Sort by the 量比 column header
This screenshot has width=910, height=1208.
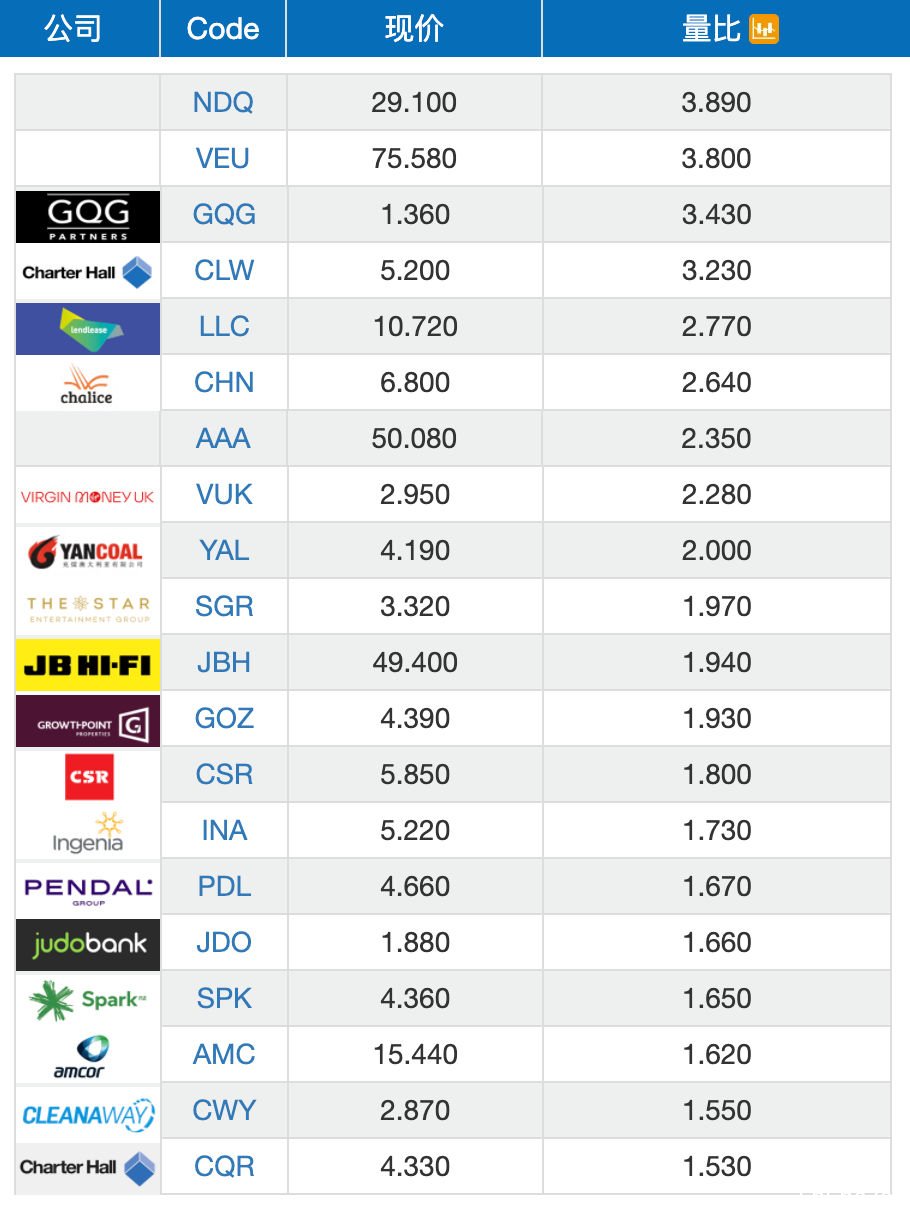click(x=711, y=29)
